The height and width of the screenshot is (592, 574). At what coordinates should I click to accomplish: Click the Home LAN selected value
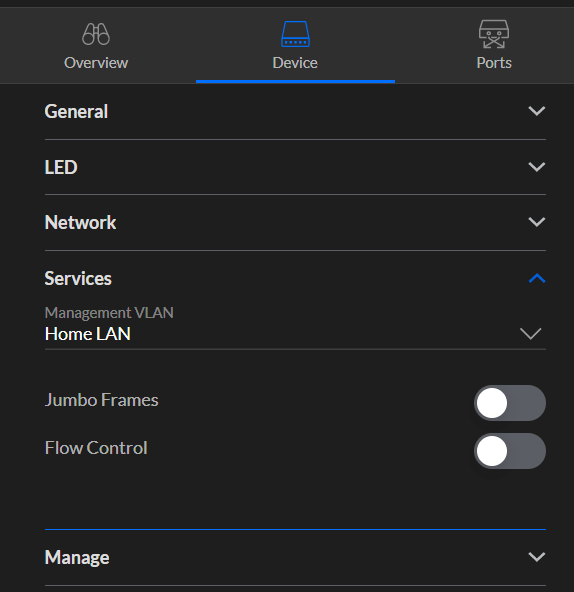coord(88,334)
